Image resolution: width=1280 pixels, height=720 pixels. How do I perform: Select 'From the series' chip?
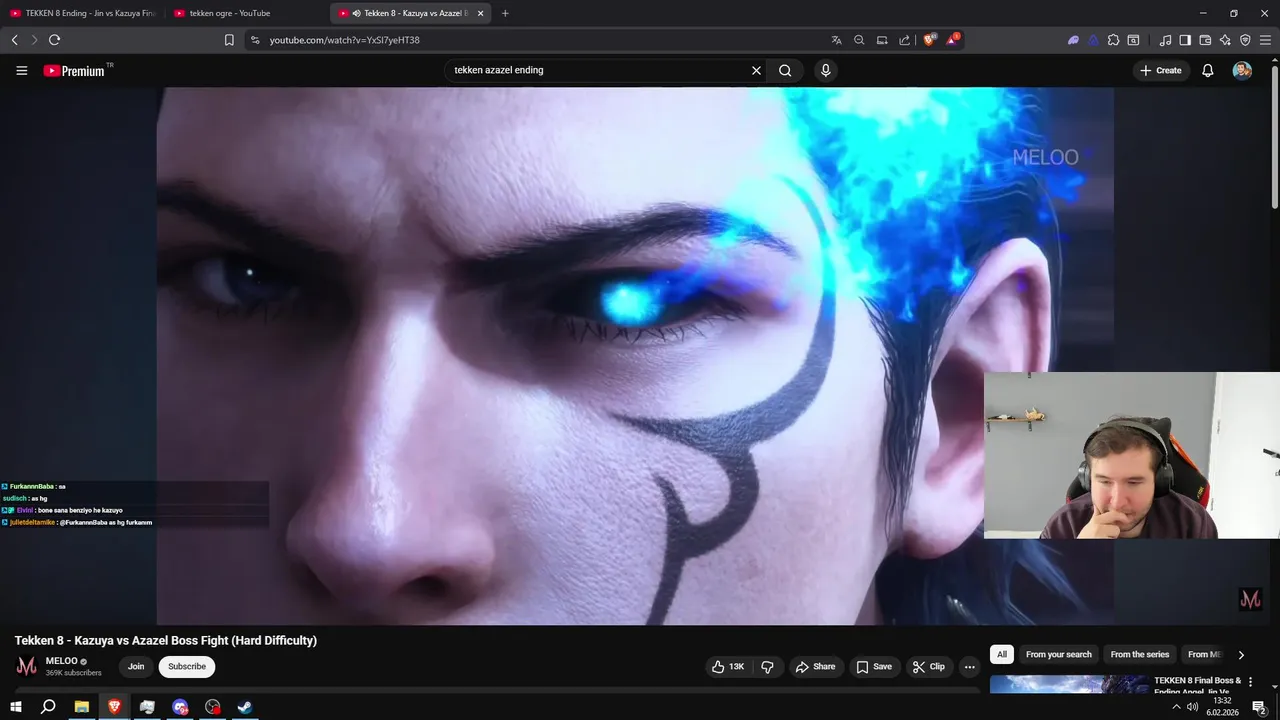point(1140,654)
